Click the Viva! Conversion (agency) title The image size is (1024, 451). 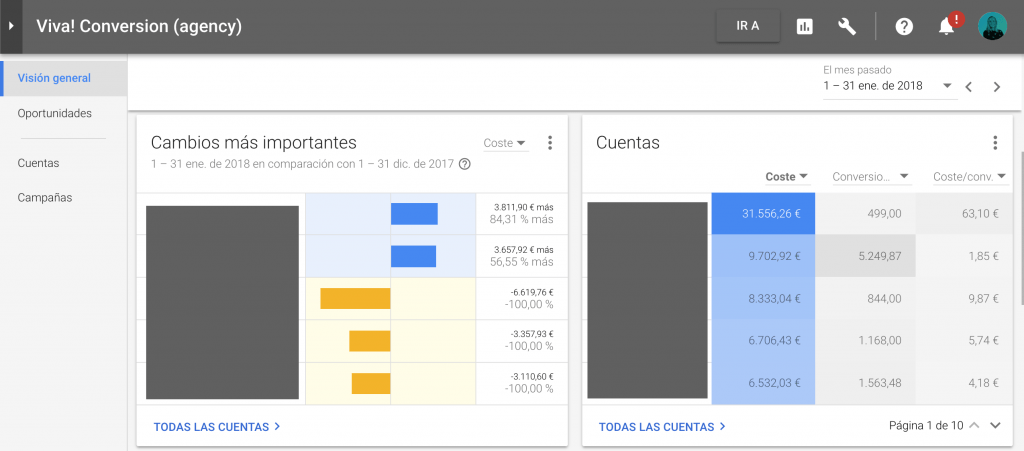pyautogui.click(x=139, y=27)
